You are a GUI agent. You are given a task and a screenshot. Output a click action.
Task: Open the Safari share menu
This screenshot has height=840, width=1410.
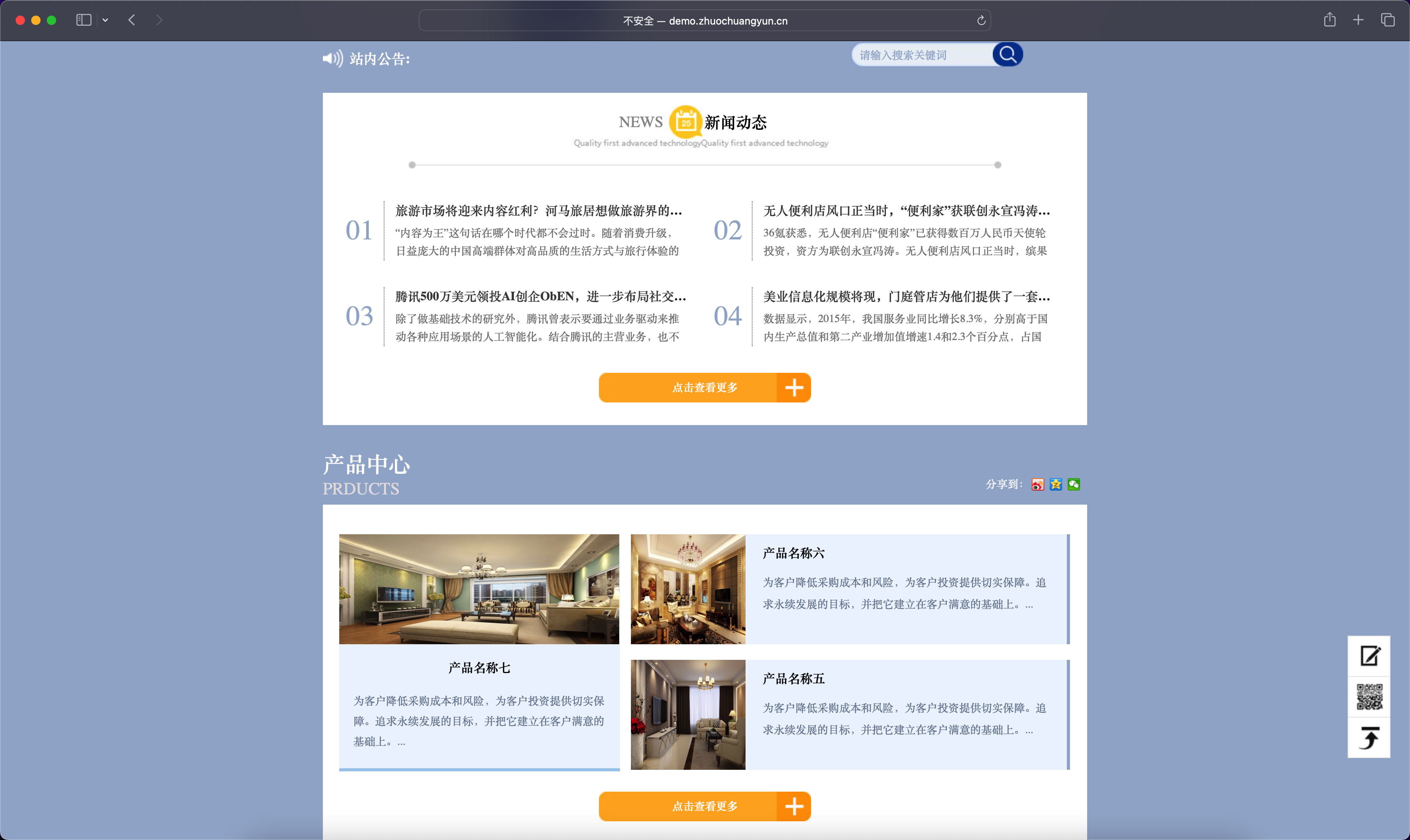[1330, 20]
